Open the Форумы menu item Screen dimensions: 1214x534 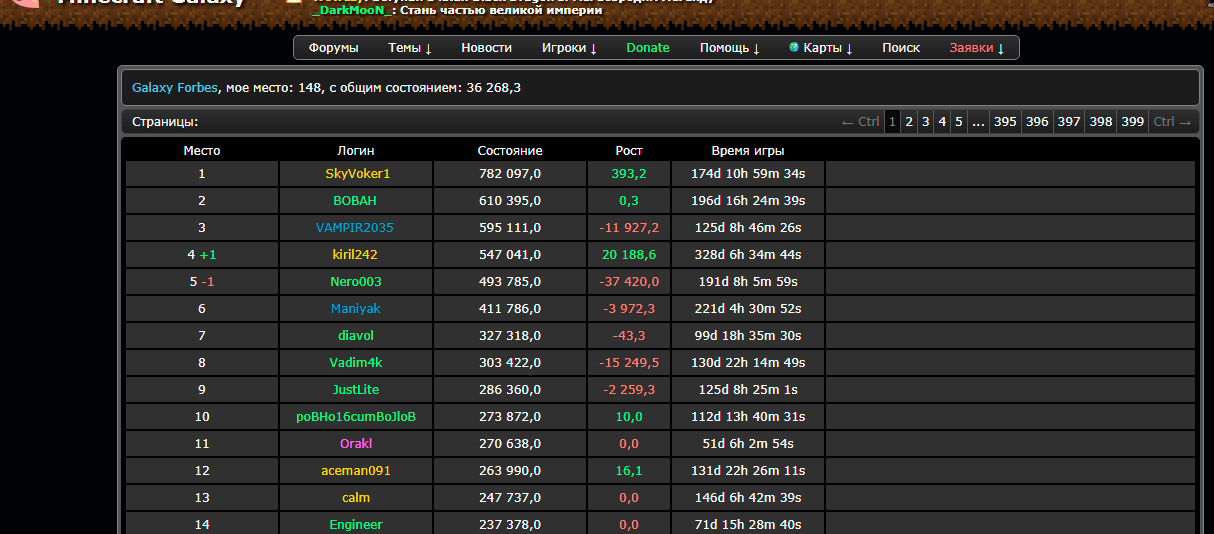[x=333, y=48]
